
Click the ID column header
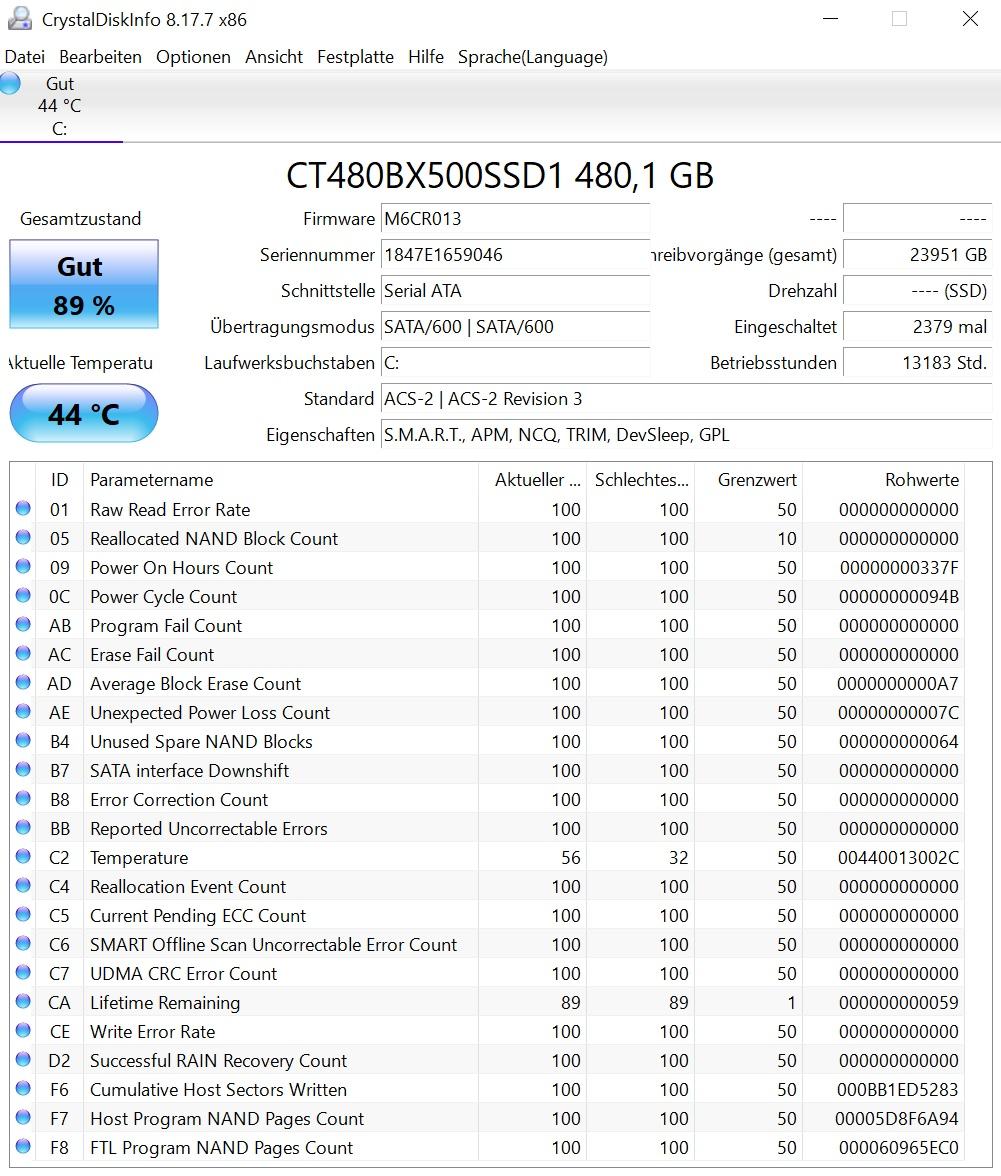click(x=59, y=480)
